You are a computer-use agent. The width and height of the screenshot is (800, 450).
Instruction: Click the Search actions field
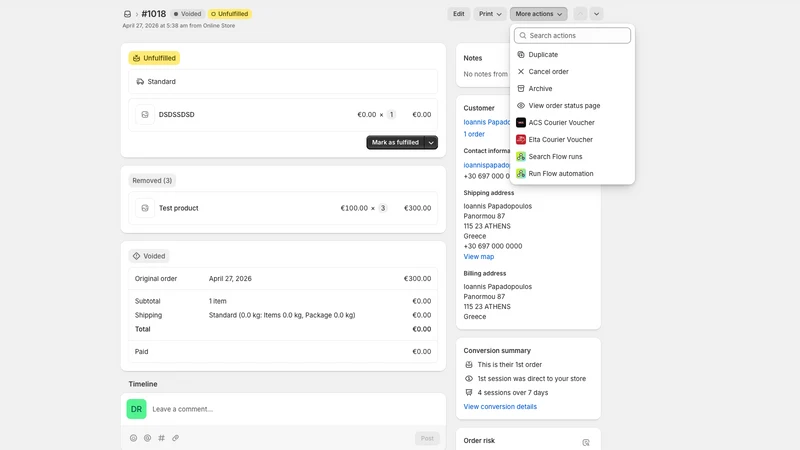point(572,35)
